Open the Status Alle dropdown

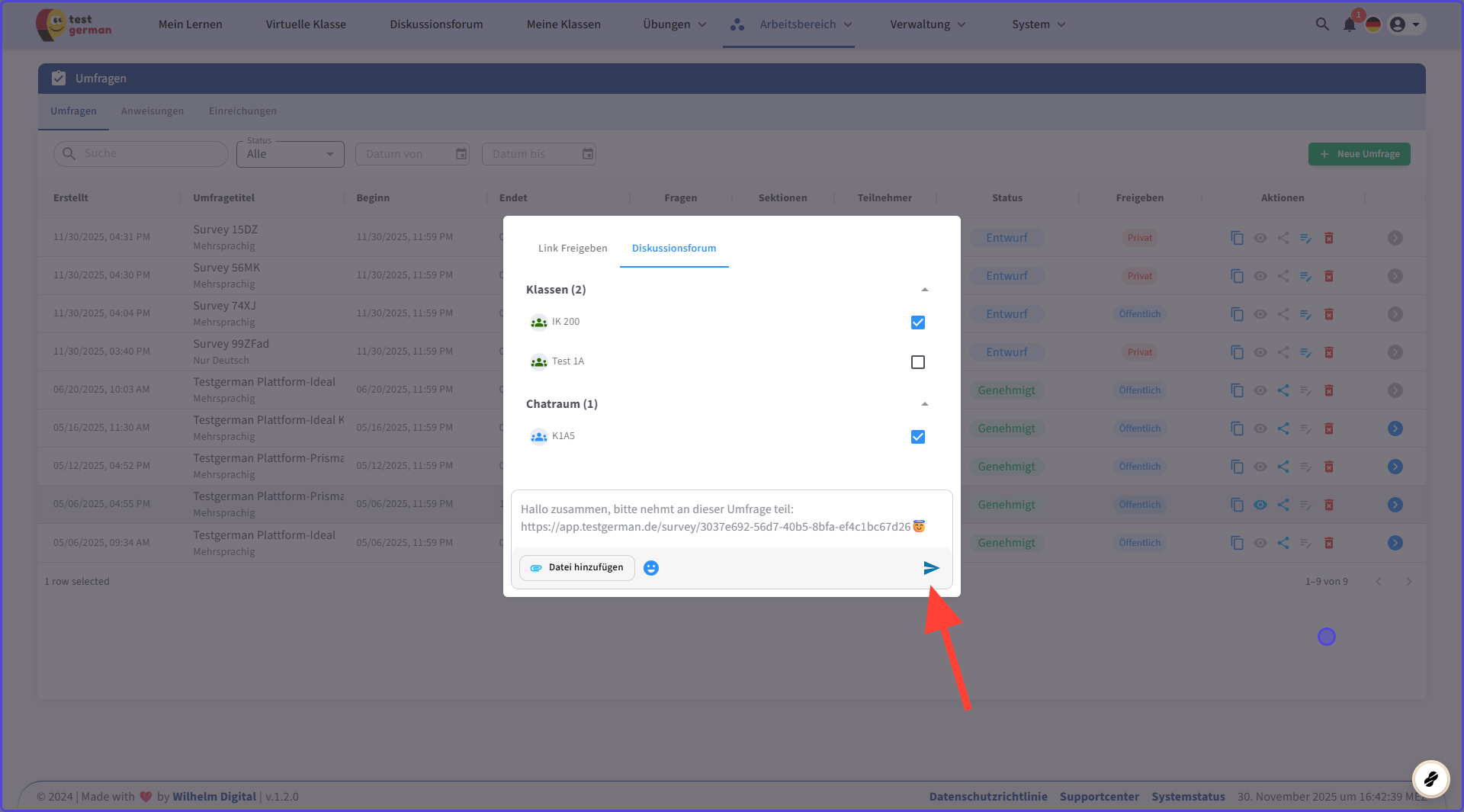(x=291, y=154)
